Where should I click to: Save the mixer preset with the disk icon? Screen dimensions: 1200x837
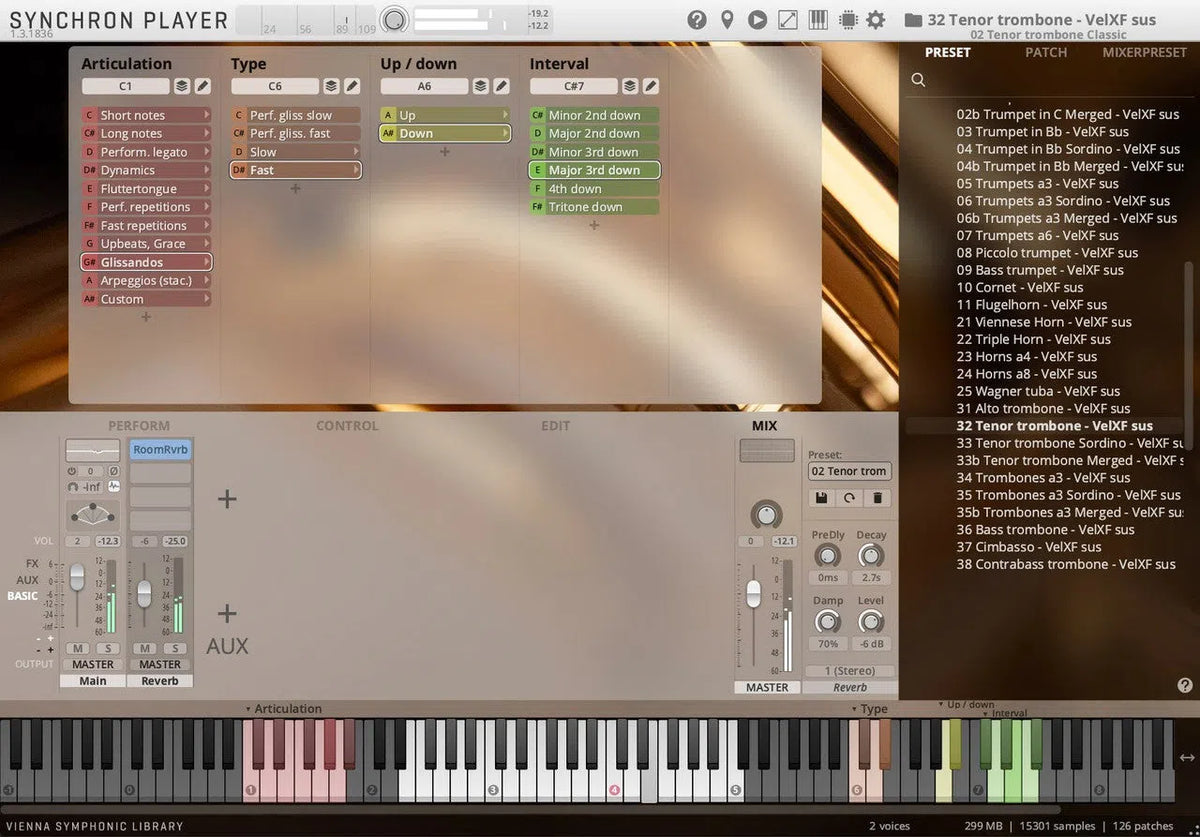point(821,497)
